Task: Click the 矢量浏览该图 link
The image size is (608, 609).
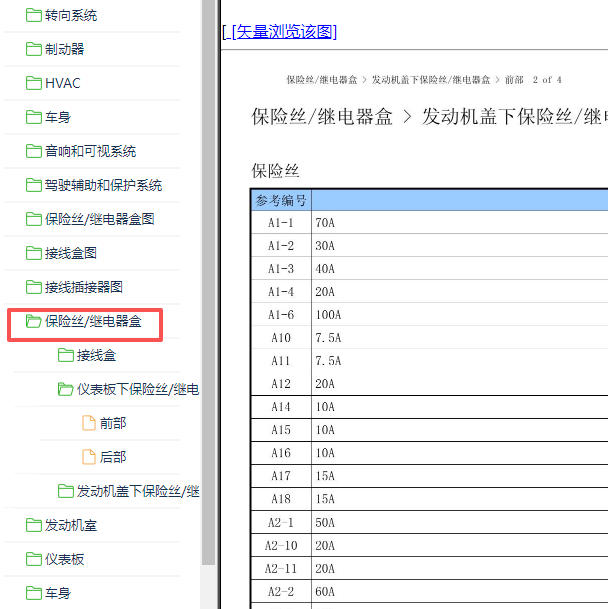Action: [x=284, y=32]
